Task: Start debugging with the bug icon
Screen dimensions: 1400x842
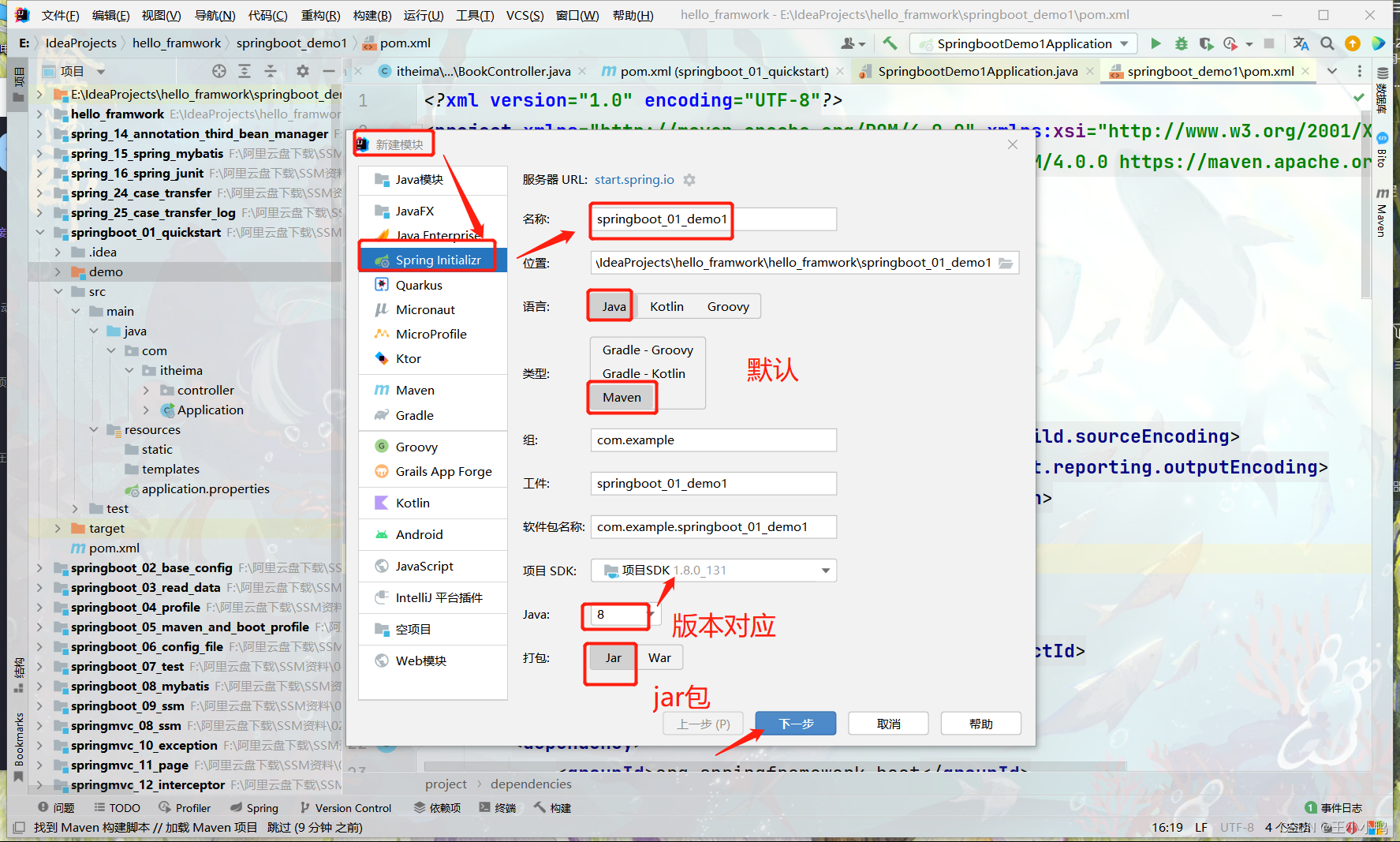Action: coord(1181,43)
